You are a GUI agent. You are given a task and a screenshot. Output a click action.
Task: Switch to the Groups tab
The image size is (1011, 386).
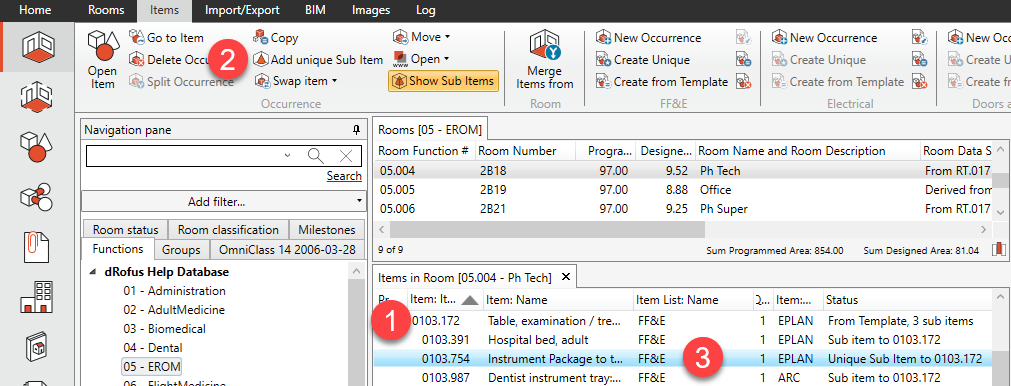point(181,249)
